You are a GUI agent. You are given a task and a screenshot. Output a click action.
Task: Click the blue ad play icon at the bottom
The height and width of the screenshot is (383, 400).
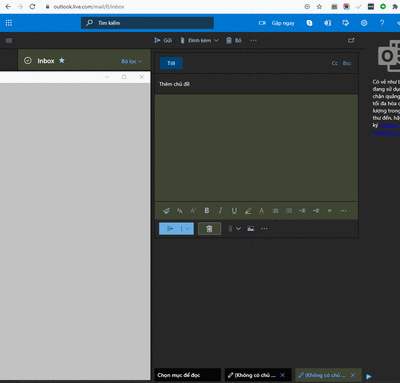tap(369, 377)
